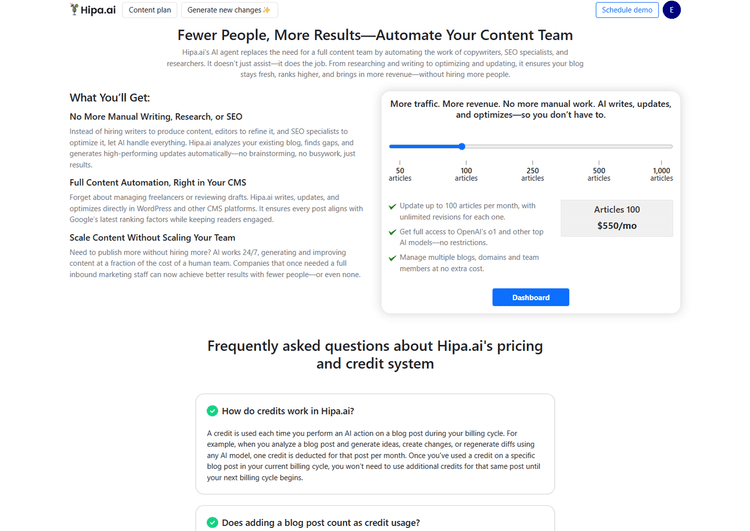Click the 100 articles label under slider
Screen dimensions: 750x531
click(x=466, y=174)
